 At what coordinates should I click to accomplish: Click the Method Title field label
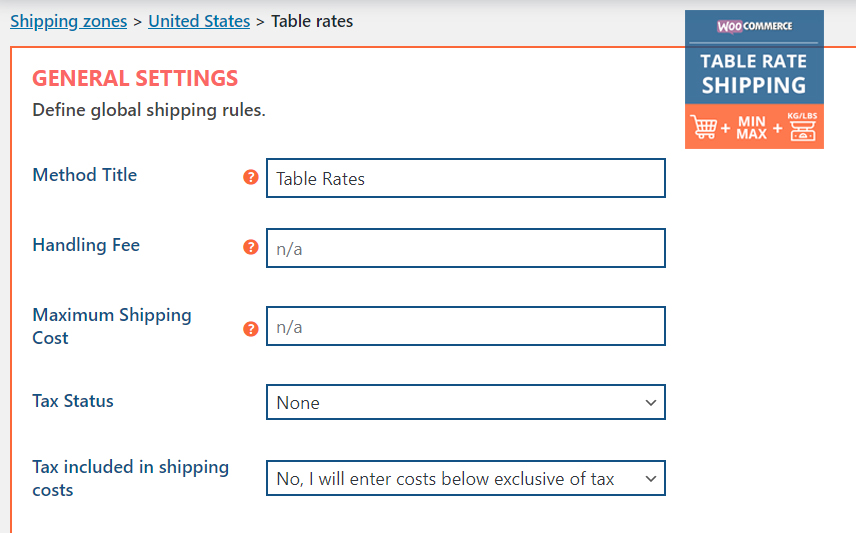[85, 175]
